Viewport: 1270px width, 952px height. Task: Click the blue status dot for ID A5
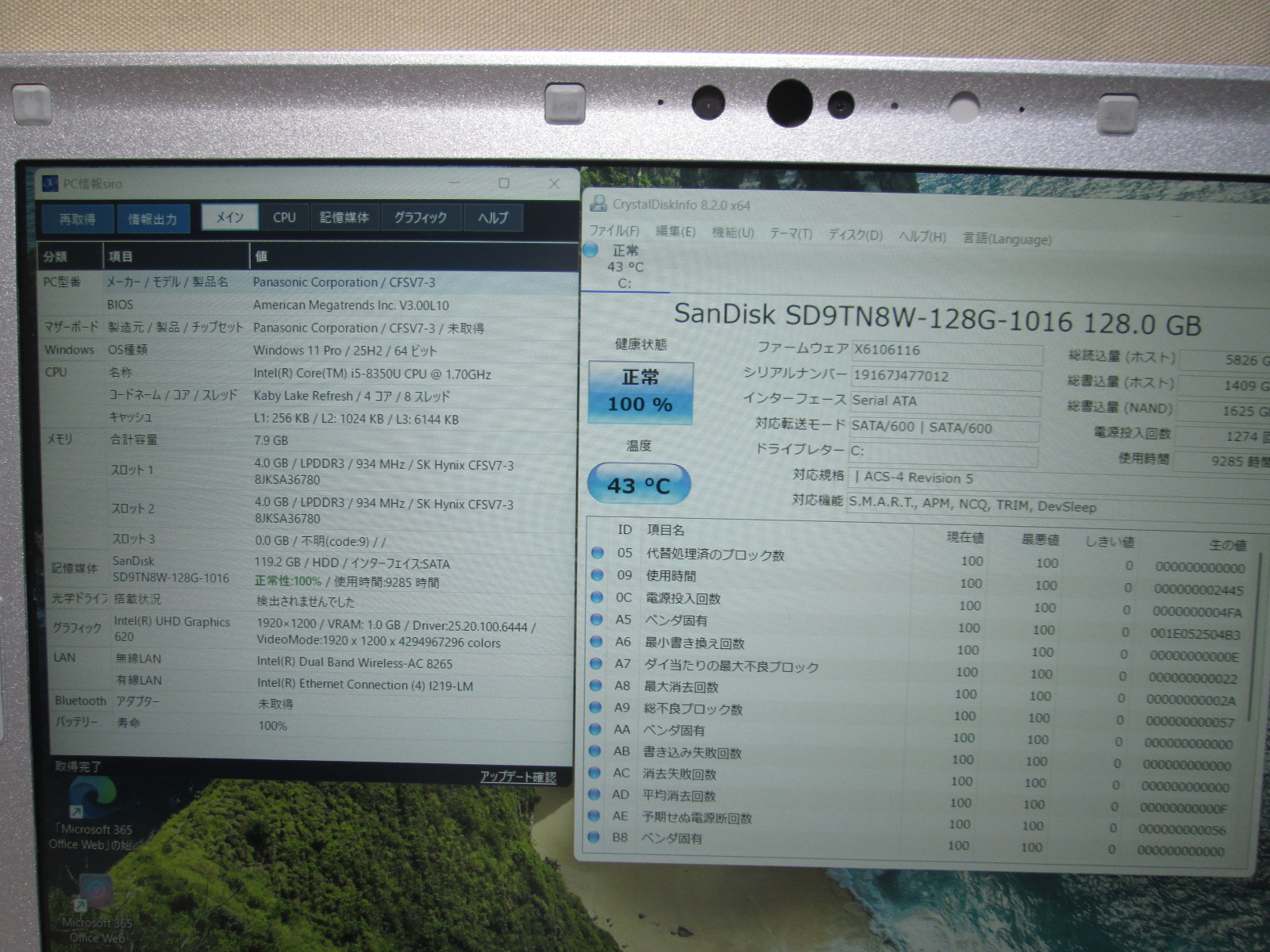click(x=597, y=619)
